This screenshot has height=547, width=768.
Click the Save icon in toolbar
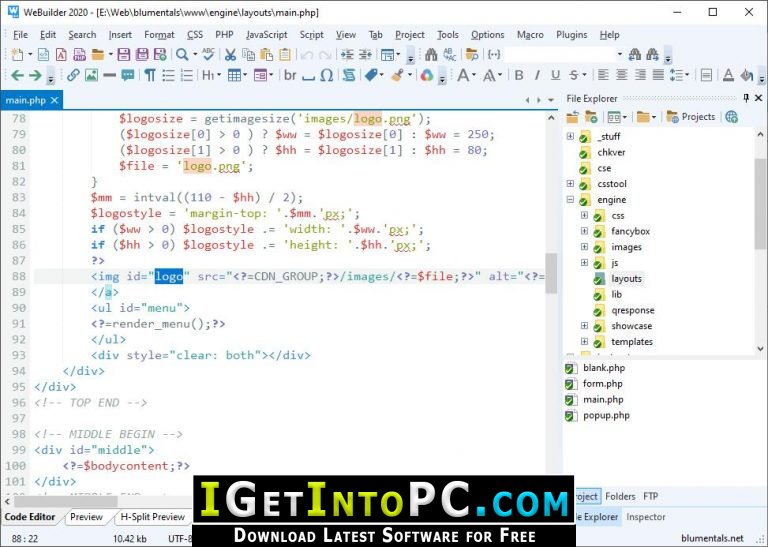[123, 54]
